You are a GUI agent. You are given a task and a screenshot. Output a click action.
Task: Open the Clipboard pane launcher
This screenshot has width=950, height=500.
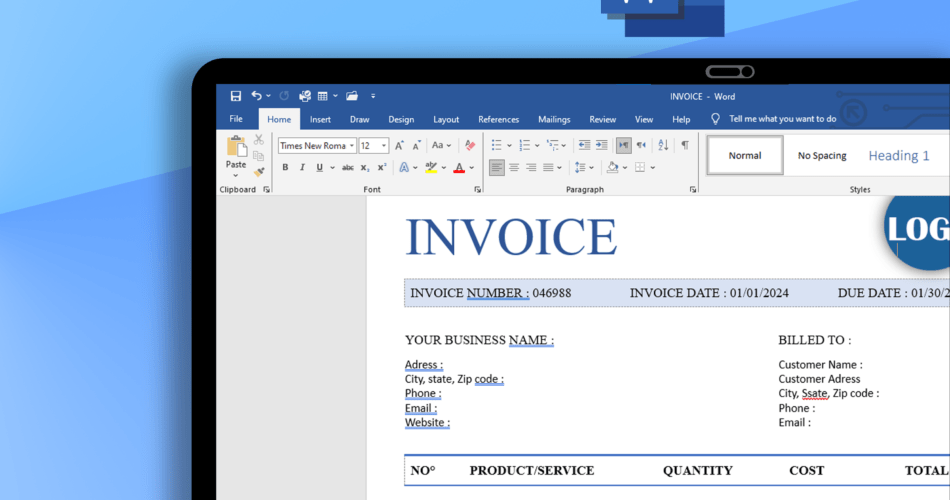coord(266,190)
